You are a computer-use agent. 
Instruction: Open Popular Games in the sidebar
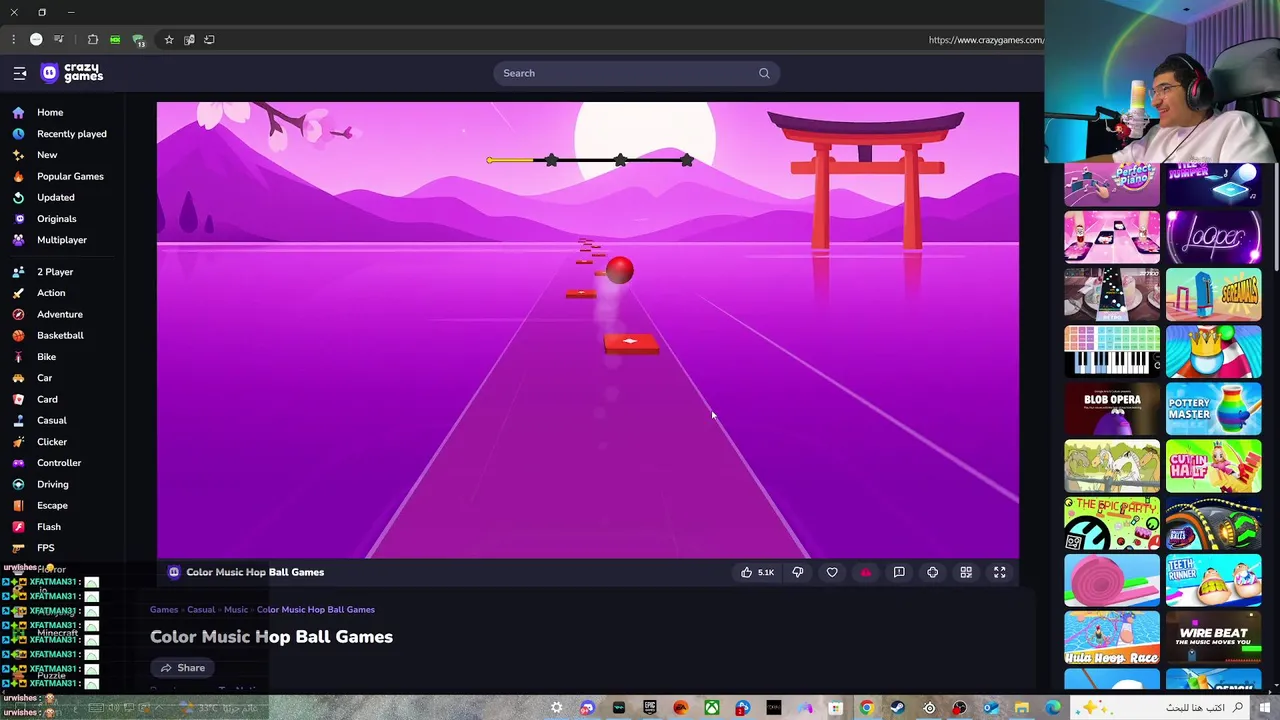pos(70,176)
